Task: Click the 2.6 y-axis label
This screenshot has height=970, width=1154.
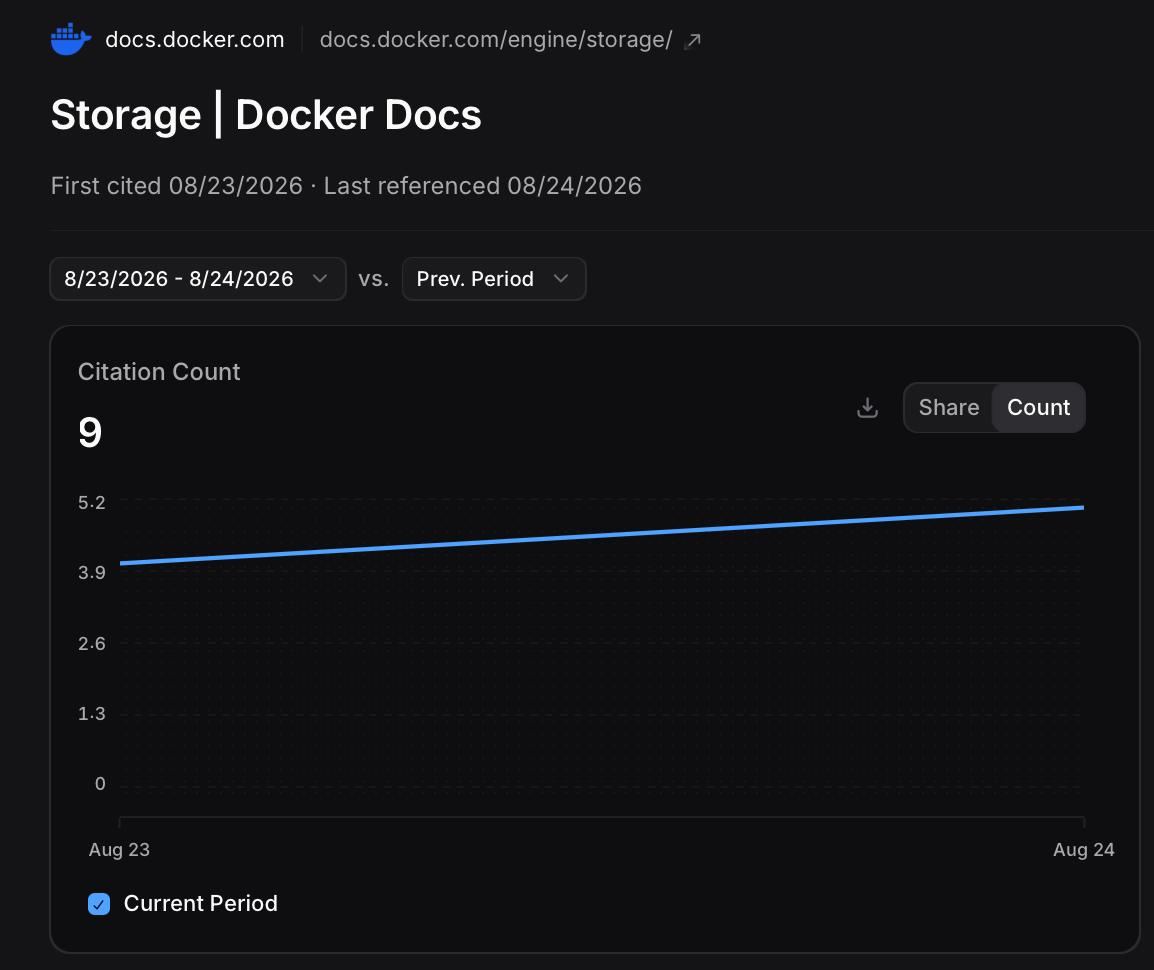Action: (92, 644)
